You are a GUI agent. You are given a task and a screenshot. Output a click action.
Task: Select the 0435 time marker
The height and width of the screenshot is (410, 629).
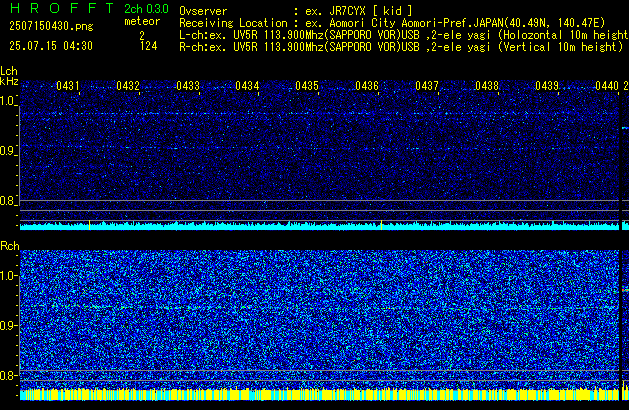[x=307, y=86]
